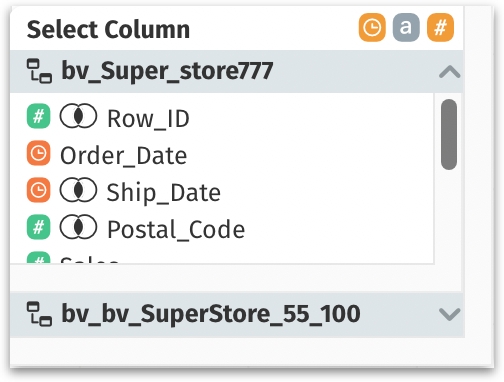Click the join circles icon beside Row_ID
The image size is (504, 382).
[78, 116]
